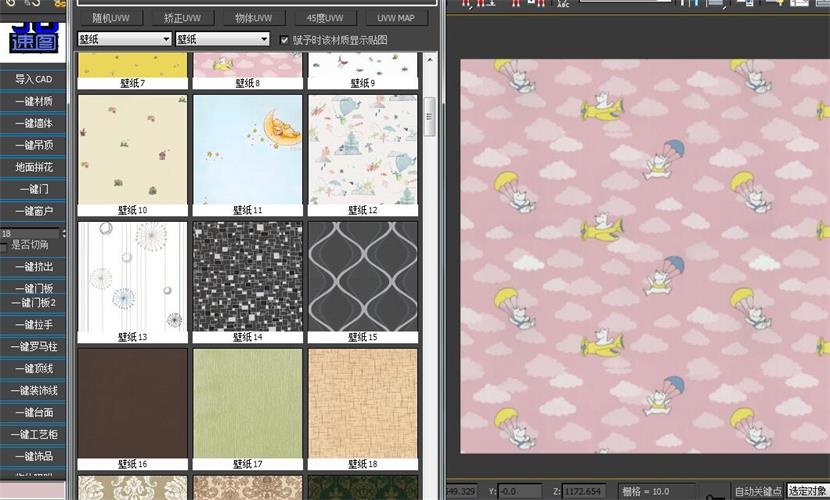Click the material list scrollbar thumb

[430, 116]
